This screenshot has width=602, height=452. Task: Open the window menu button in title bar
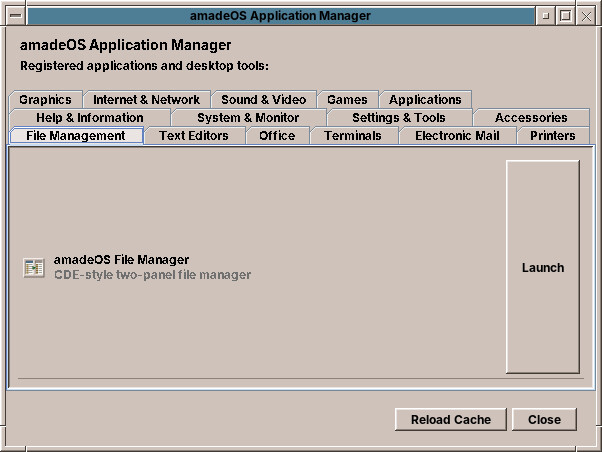click(x=16, y=16)
